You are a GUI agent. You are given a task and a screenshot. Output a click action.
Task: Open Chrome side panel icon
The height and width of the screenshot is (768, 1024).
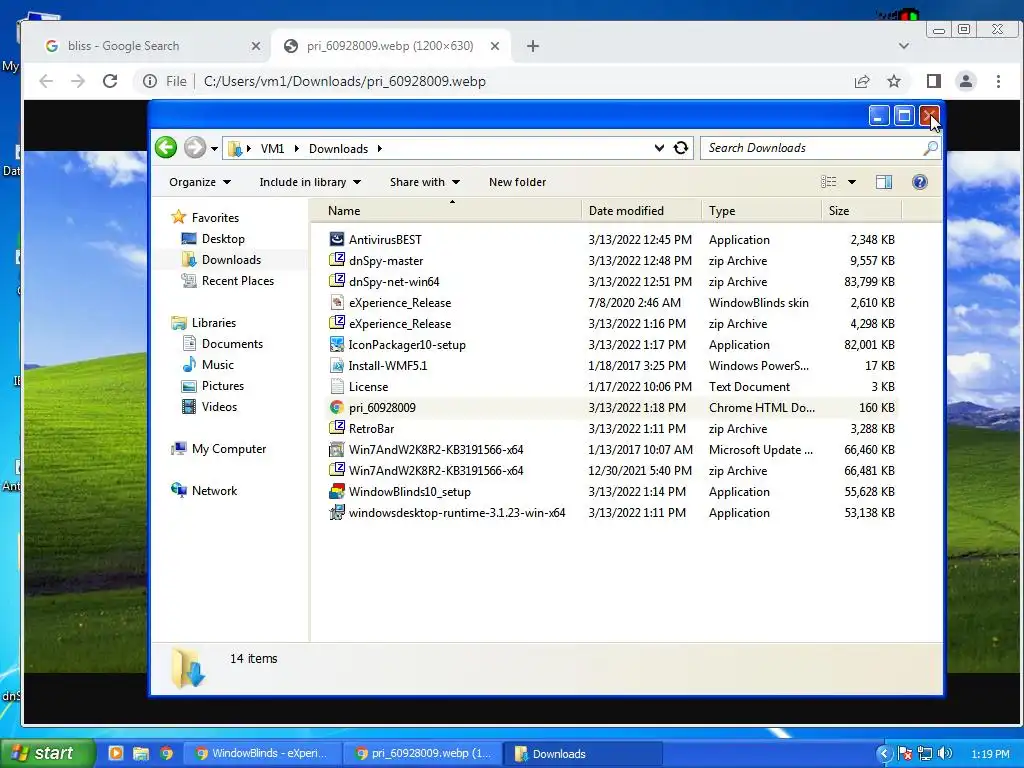tap(933, 81)
